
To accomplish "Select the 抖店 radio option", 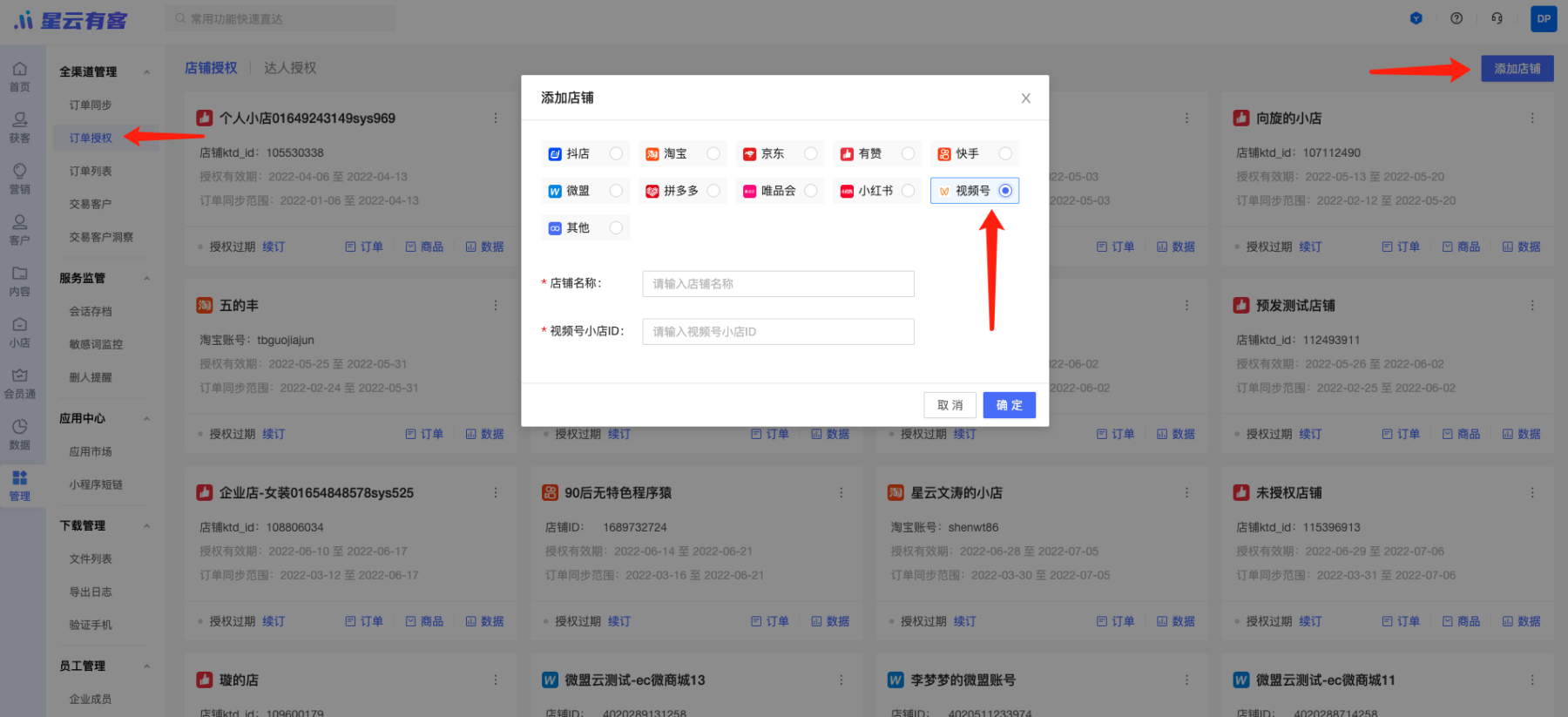I will click(616, 153).
